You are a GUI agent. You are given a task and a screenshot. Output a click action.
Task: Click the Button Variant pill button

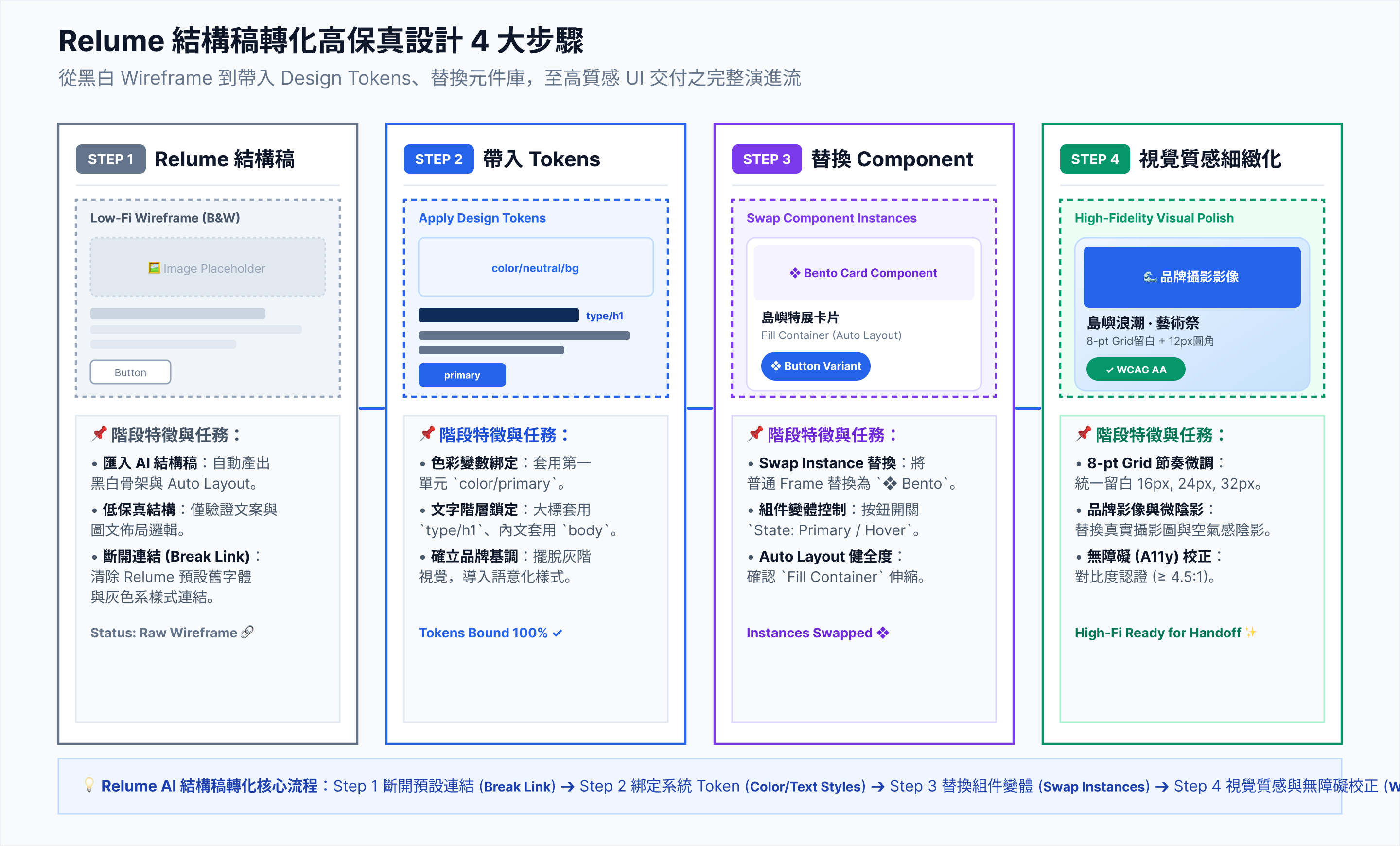[x=815, y=366]
